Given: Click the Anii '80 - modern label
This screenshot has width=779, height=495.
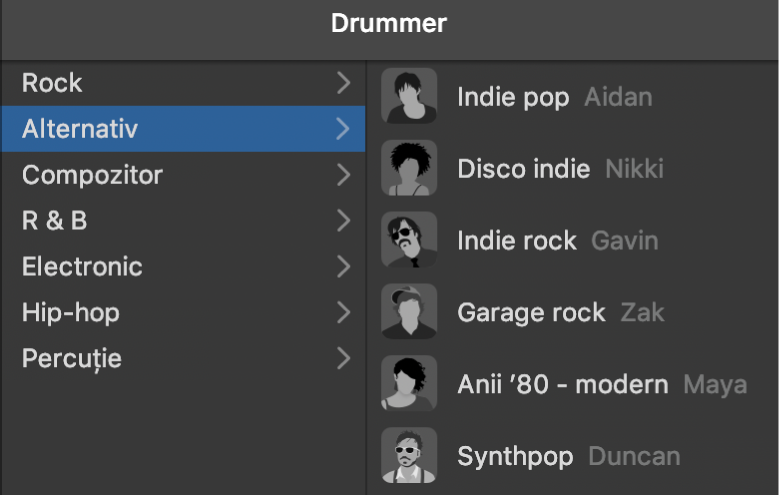Looking at the screenshot, I should pos(563,384).
